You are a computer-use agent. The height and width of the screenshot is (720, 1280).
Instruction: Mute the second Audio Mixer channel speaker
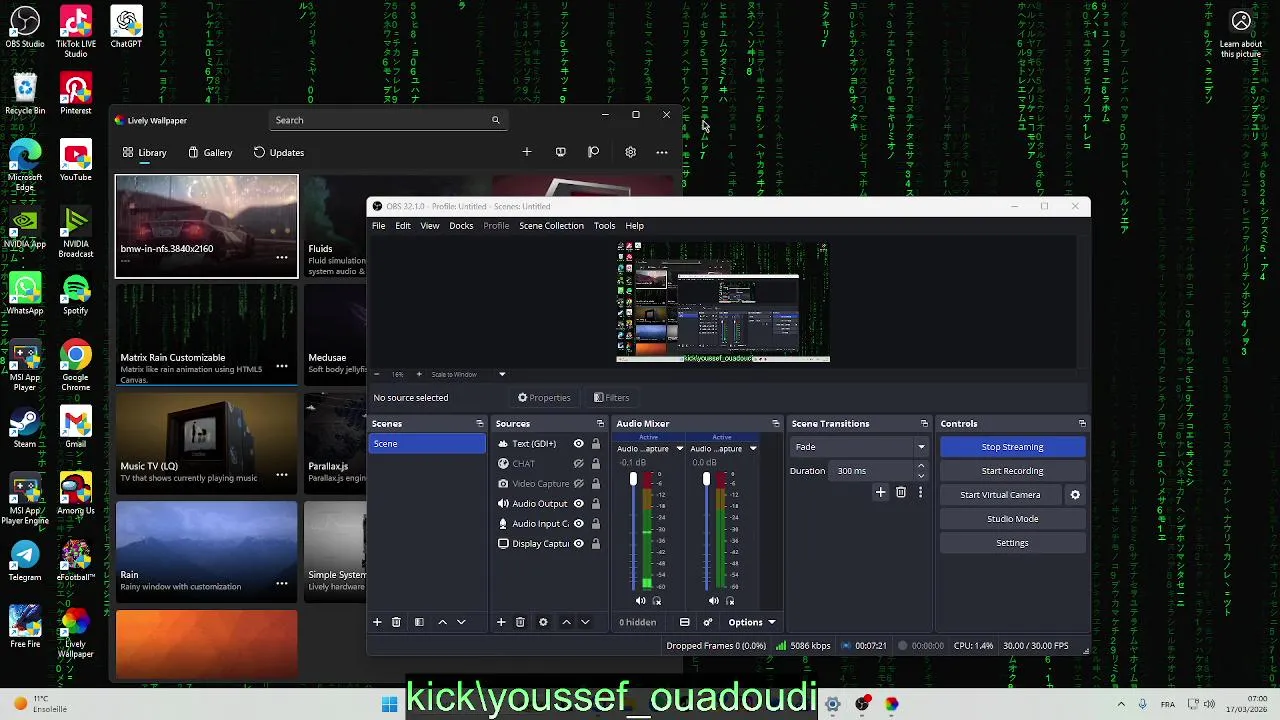(x=713, y=601)
